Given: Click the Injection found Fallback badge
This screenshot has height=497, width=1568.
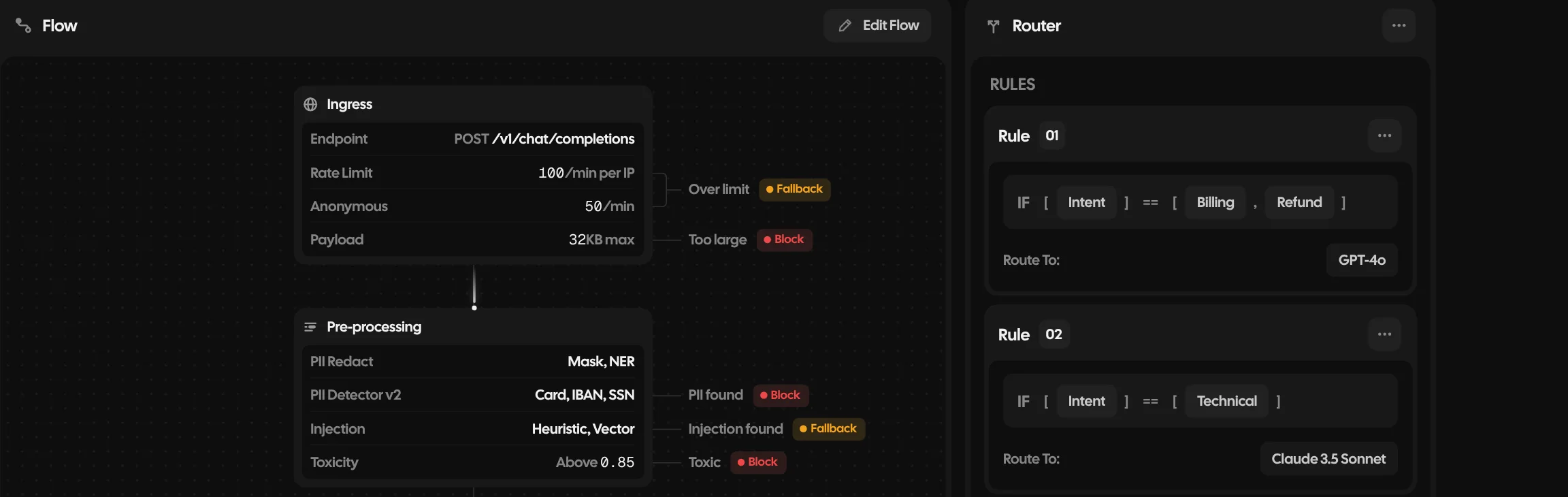Looking at the screenshot, I should (x=829, y=429).
